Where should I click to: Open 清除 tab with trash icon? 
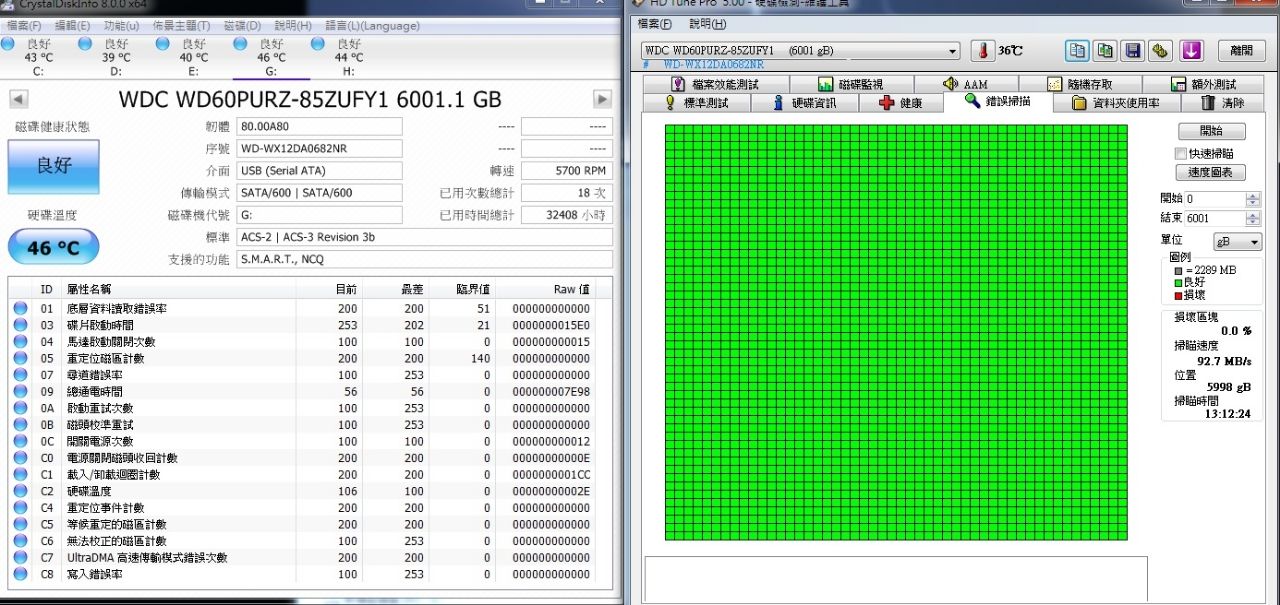[1221, 103]
